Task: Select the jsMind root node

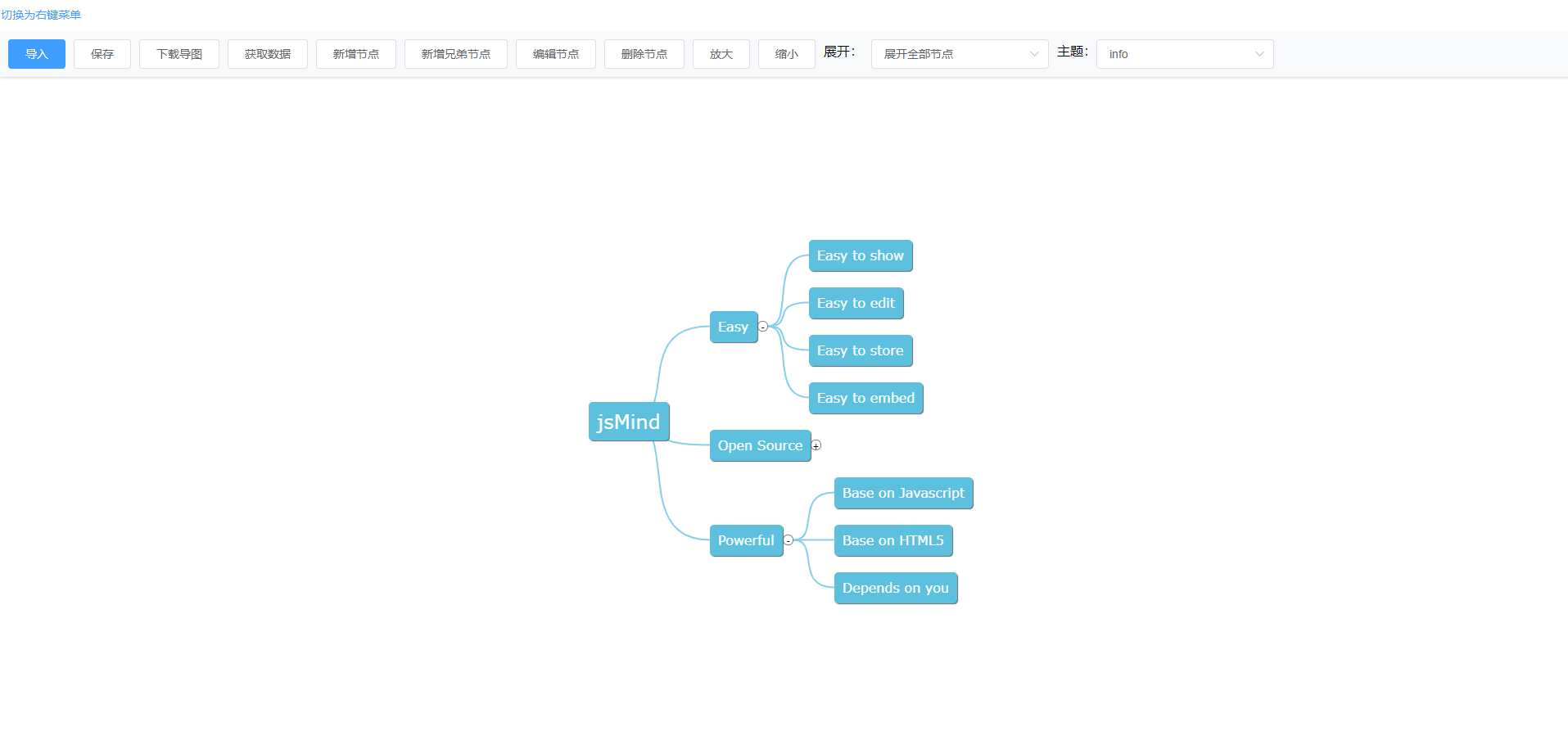Action: tap(629, 422)
